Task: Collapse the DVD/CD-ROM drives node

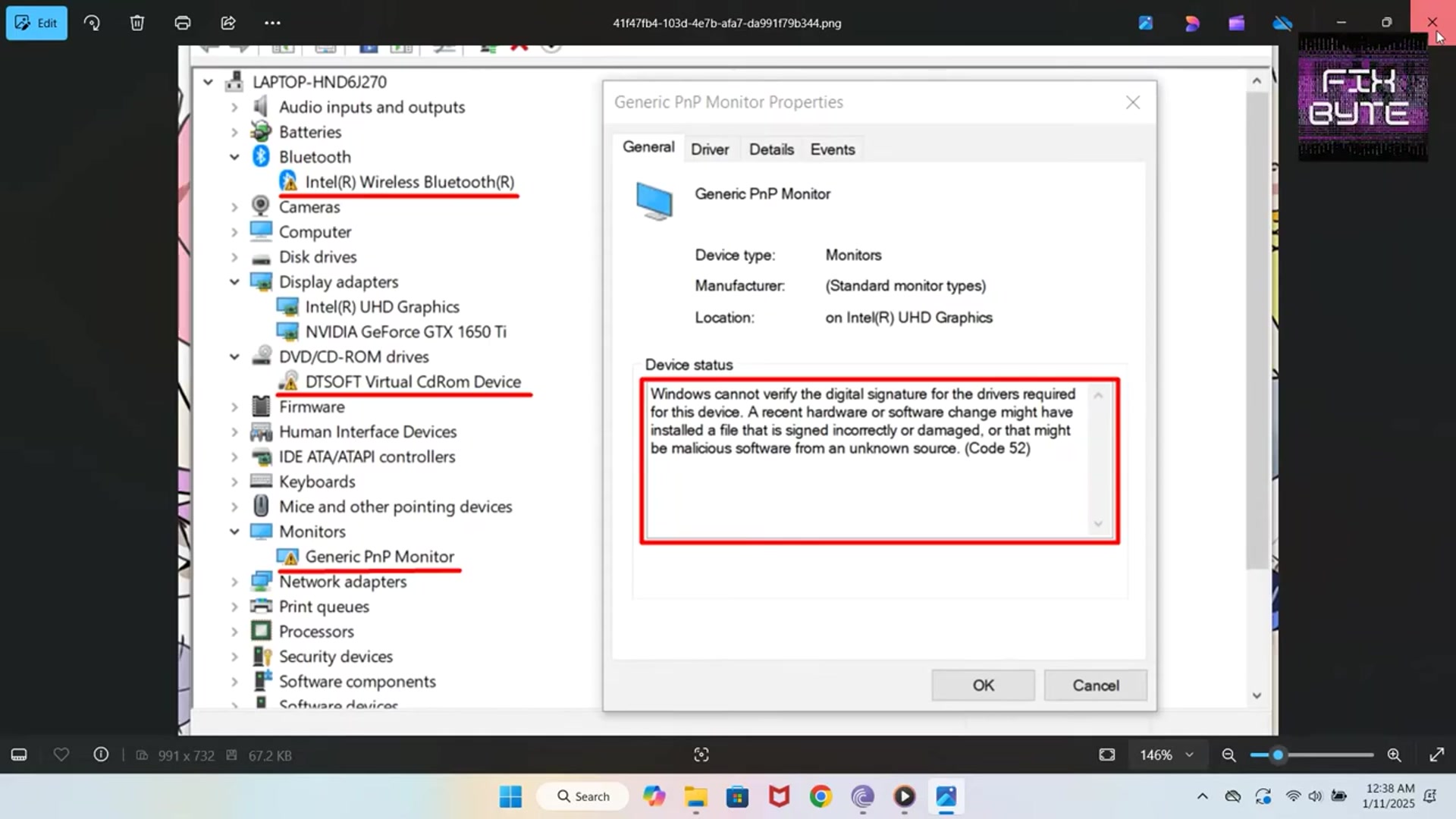Action: [234, 356]
